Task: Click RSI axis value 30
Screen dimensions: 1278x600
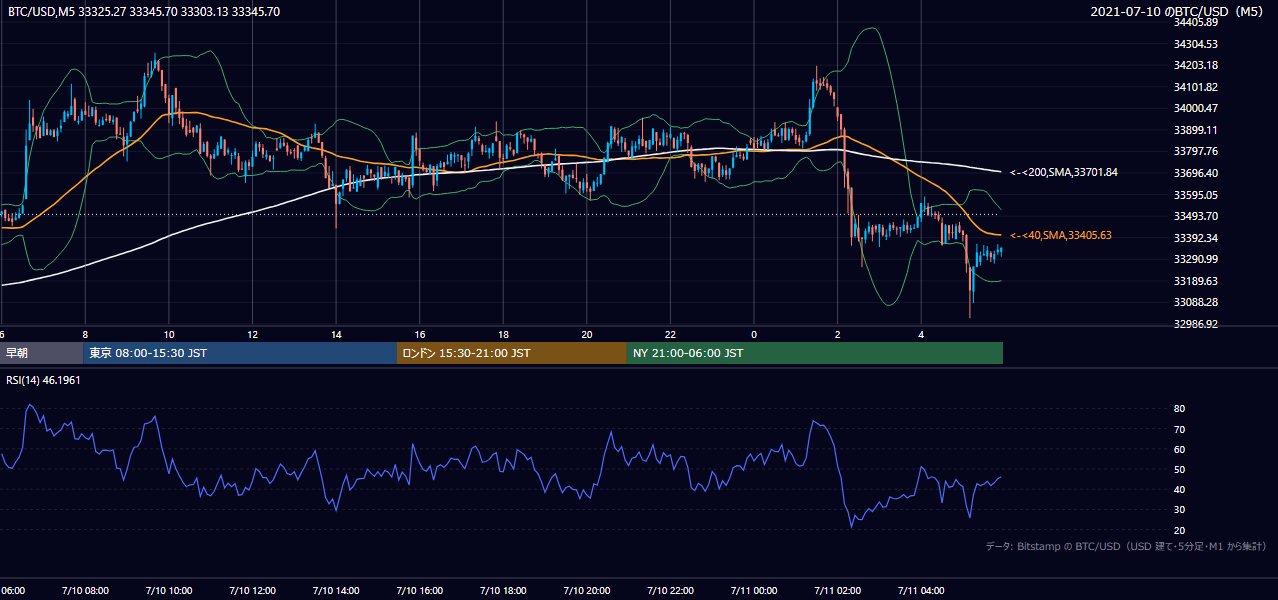Action: [x=1180, y=510]
